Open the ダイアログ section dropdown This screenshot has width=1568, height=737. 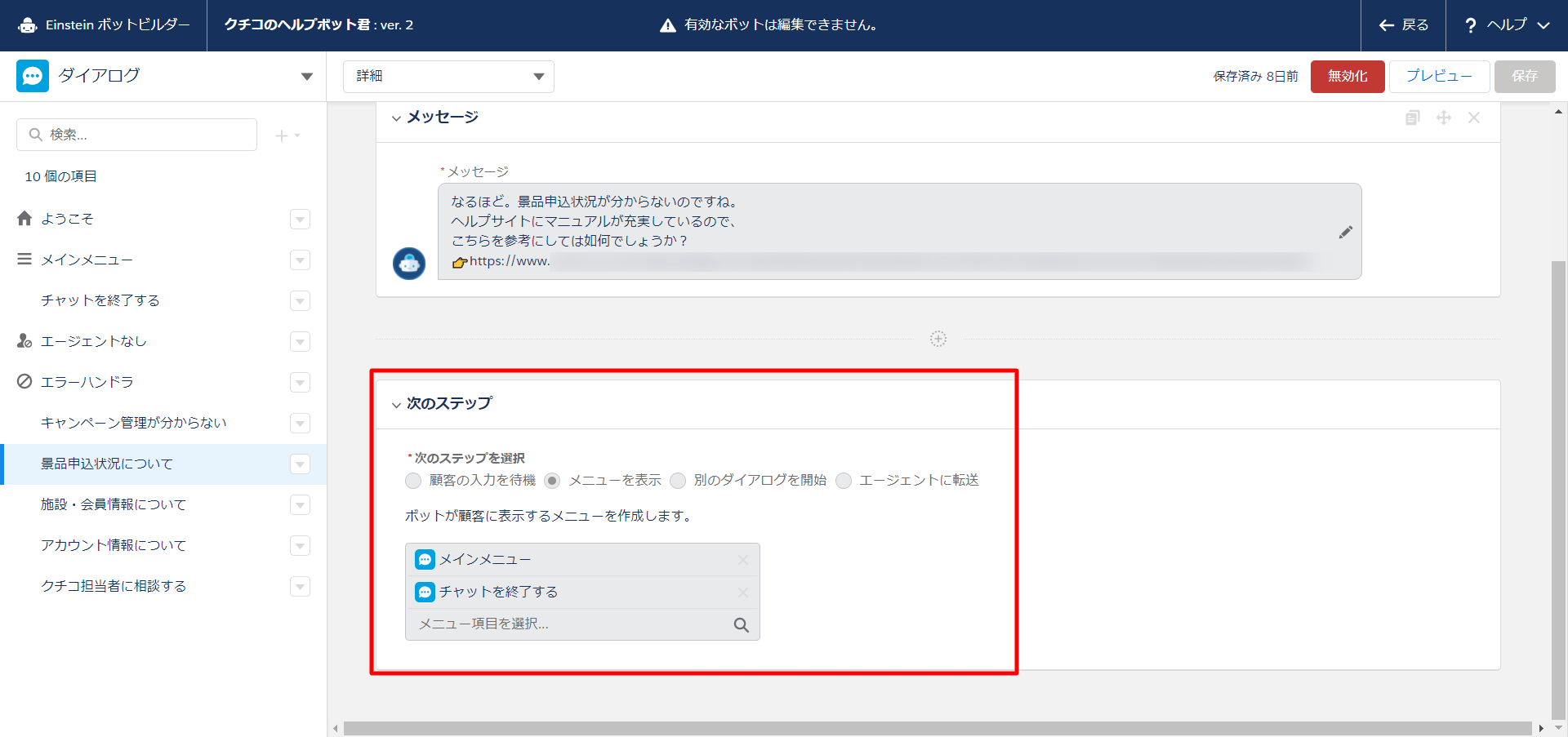[x=306, y=77]
